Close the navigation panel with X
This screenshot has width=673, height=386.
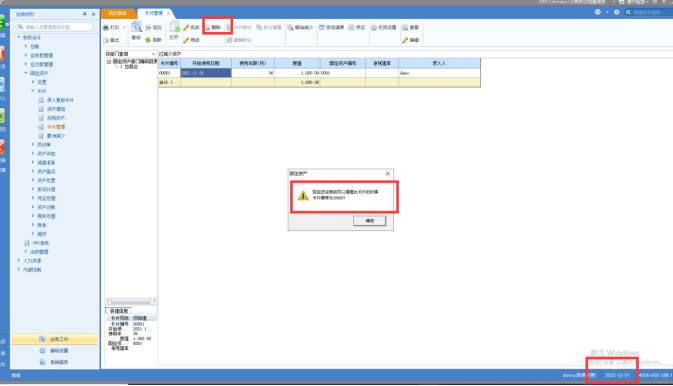tap(94, 14)
